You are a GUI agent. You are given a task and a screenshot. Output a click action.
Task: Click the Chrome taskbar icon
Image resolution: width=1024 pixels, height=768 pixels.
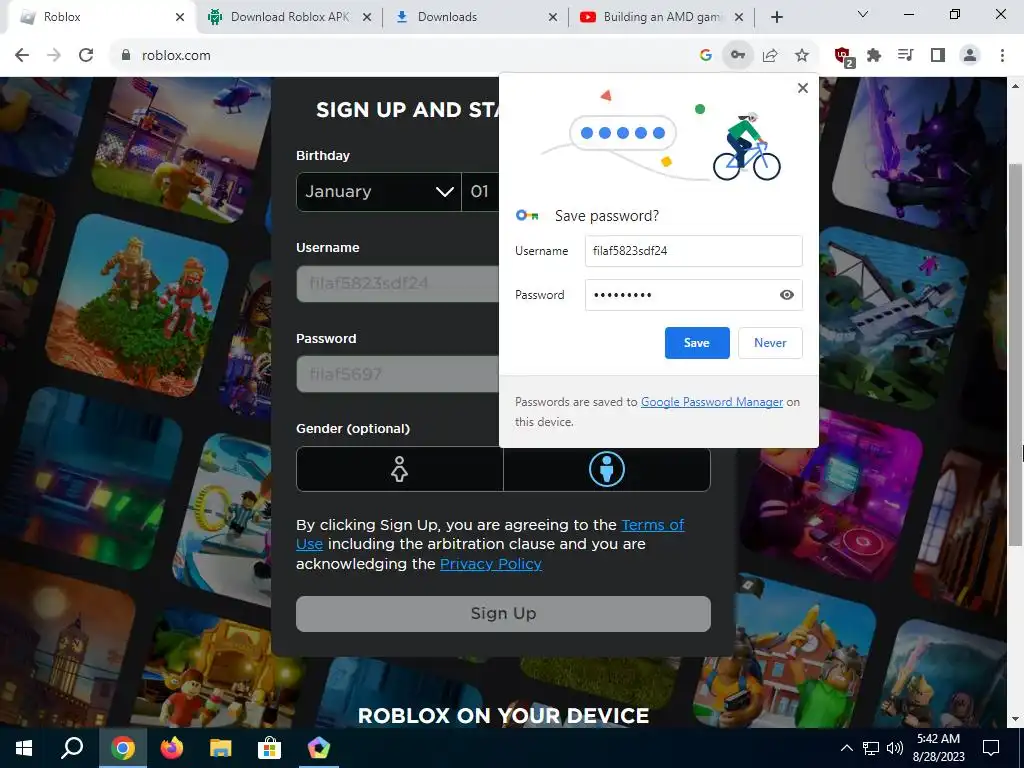pyautogui.click(x=122, y=748)
